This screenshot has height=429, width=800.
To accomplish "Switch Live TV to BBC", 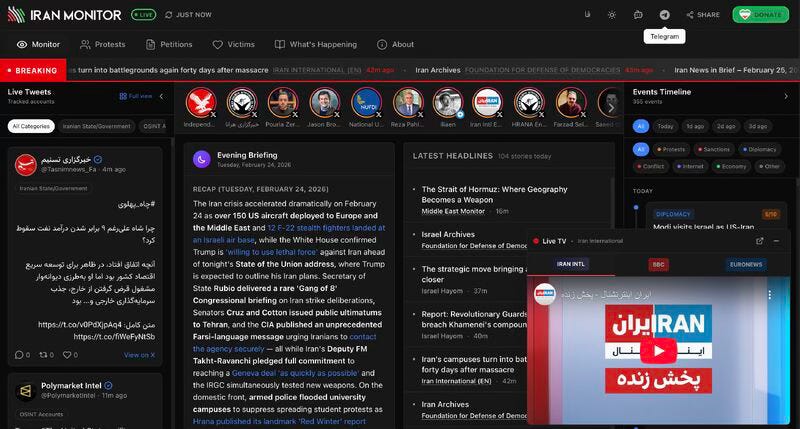I will 658,264.
